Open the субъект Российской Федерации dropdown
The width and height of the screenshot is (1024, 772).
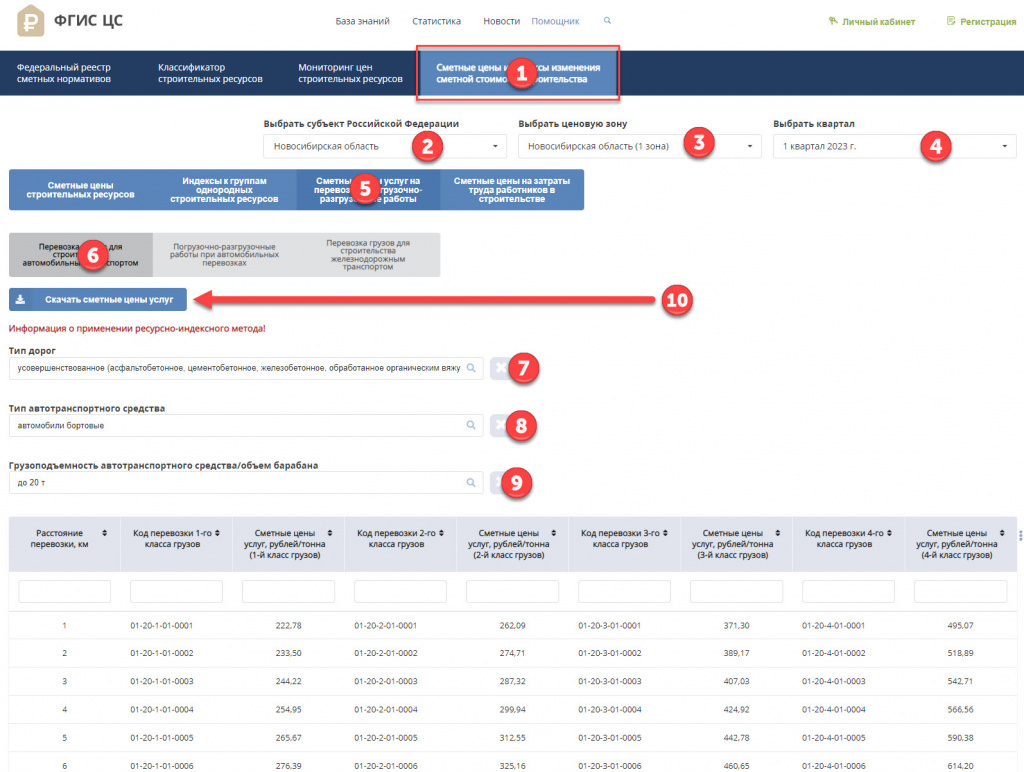[x=385, y=146]
